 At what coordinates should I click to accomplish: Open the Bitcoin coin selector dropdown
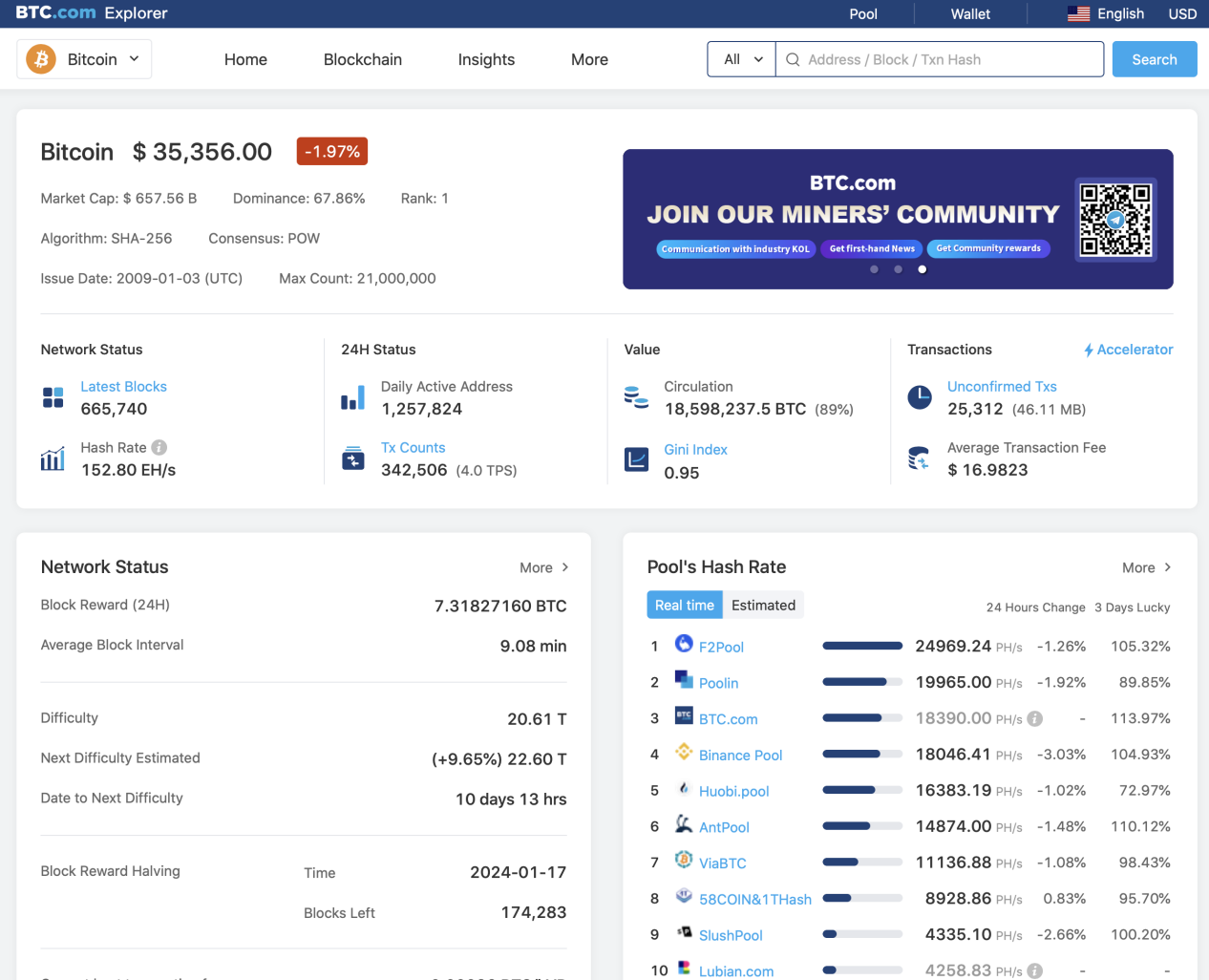[84, 59]
